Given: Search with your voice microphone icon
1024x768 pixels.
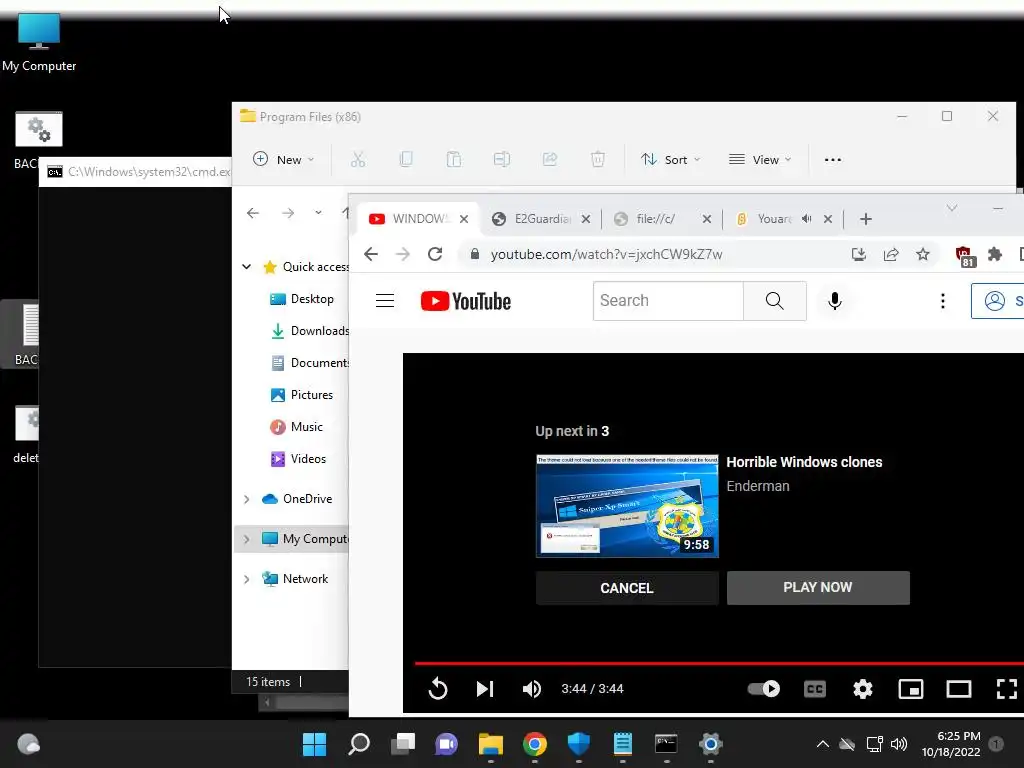Looking at the screenshot, I should point(835,300).
